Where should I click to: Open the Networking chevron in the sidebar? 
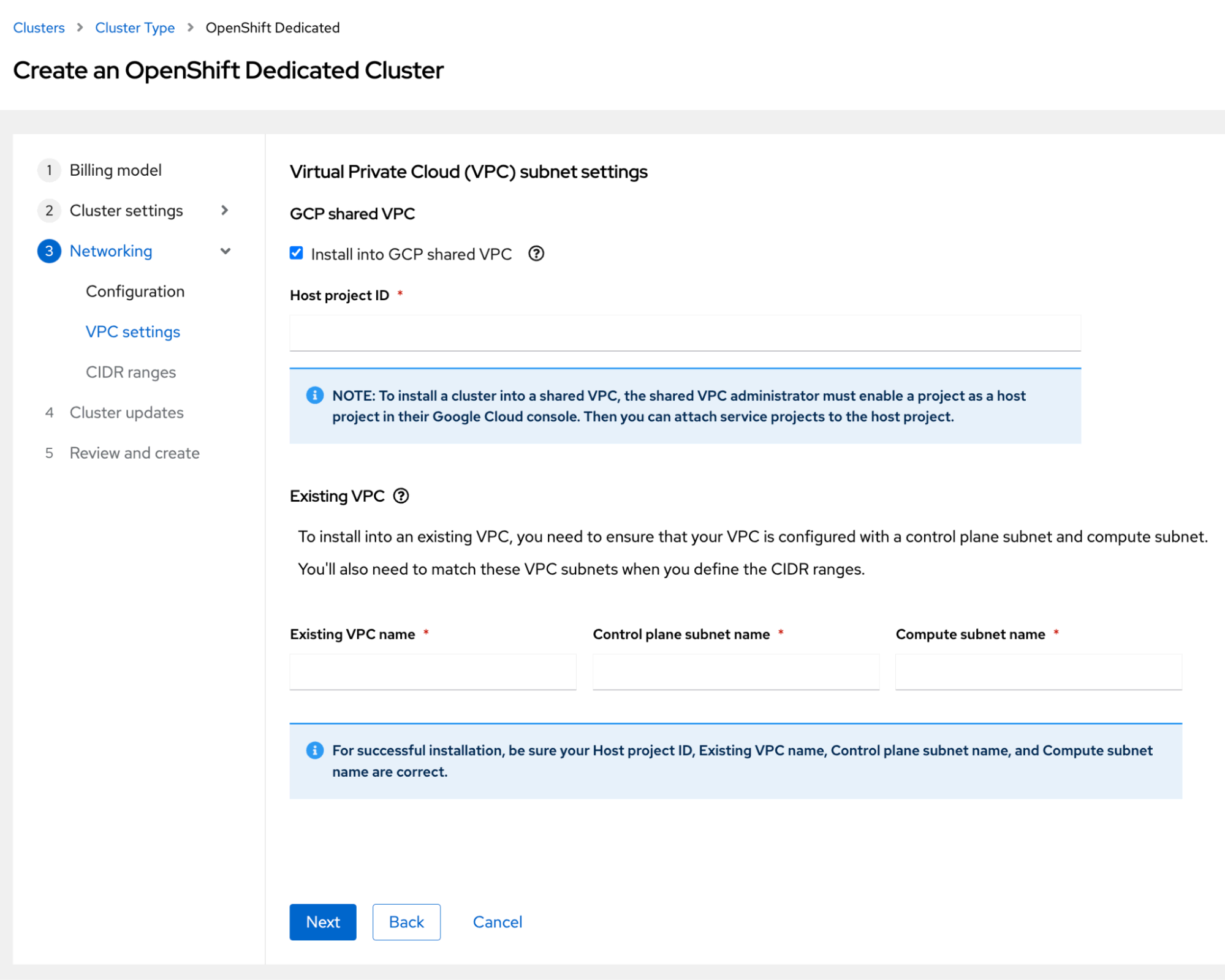point(226,251)
